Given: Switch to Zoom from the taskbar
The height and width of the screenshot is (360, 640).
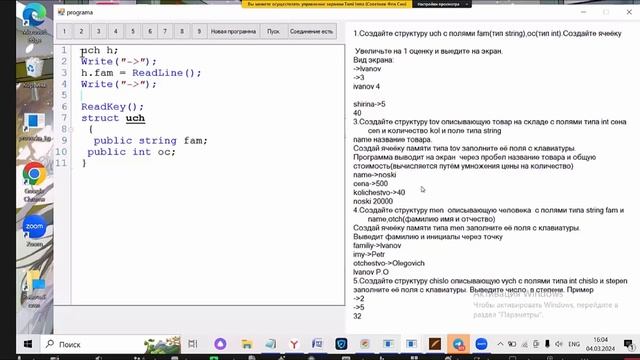Looking at the screenshot, I should [x=482, y=344].
